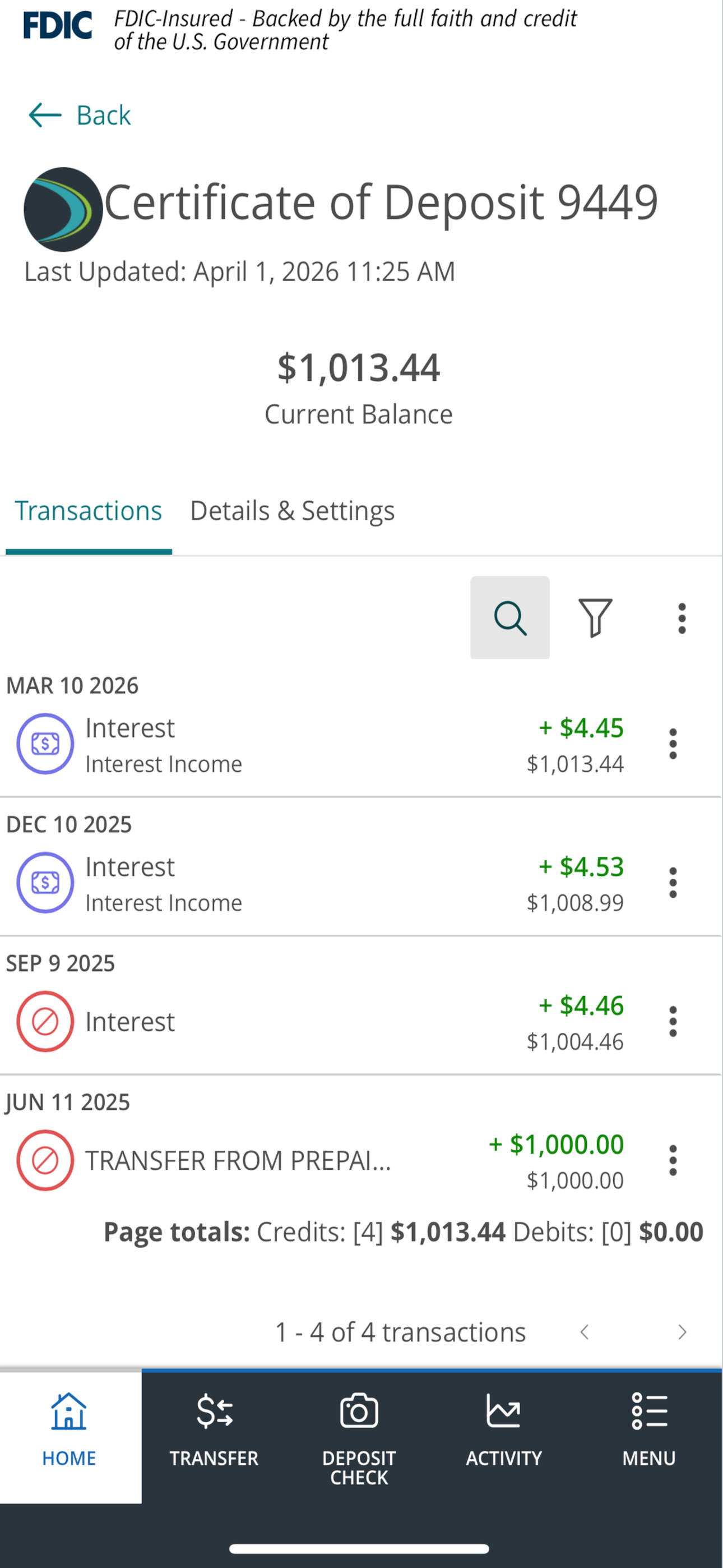Image resolution: width=723 pixels, height=1568 pixels.
Task: Tap the Dec 10 Interest Income icon
Action: (x=45, y=882)
